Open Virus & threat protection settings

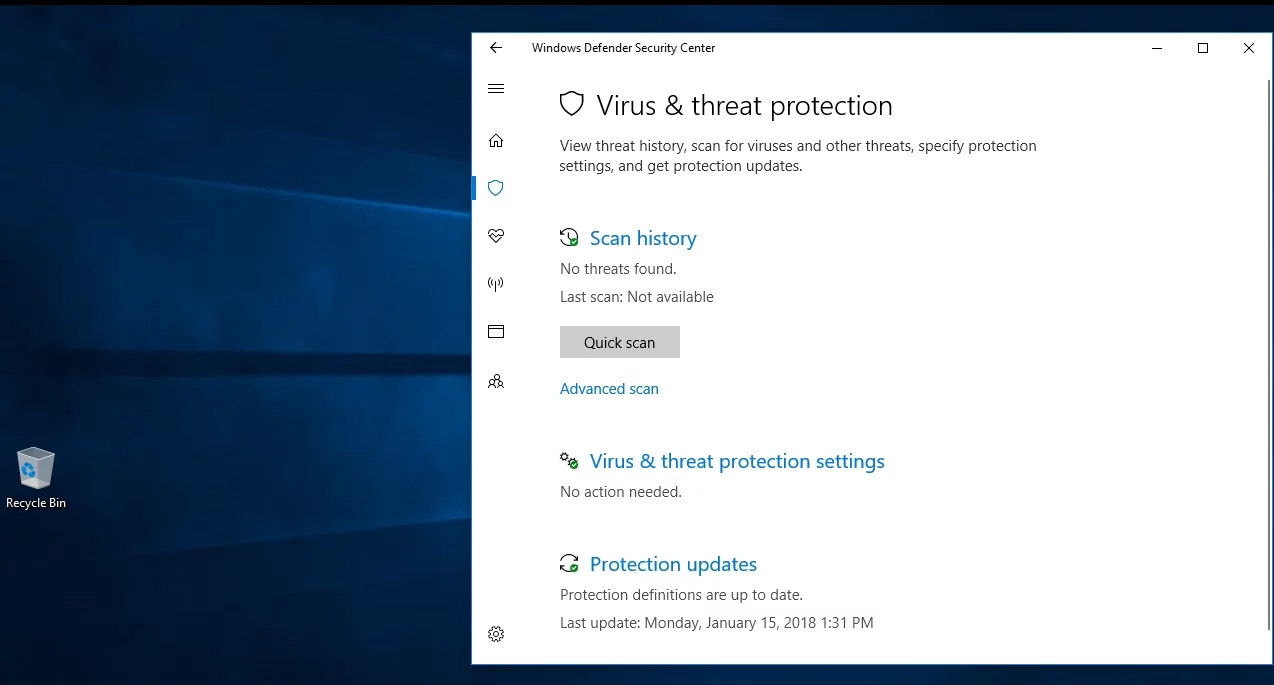click(737, 461)
